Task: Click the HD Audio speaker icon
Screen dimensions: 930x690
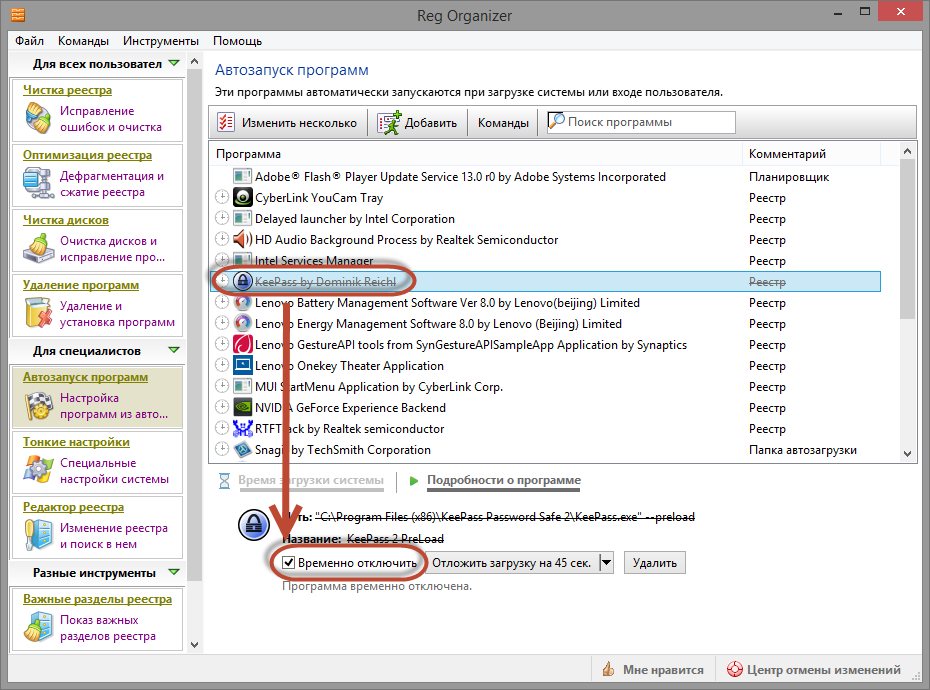Action: tap(242, 240)
